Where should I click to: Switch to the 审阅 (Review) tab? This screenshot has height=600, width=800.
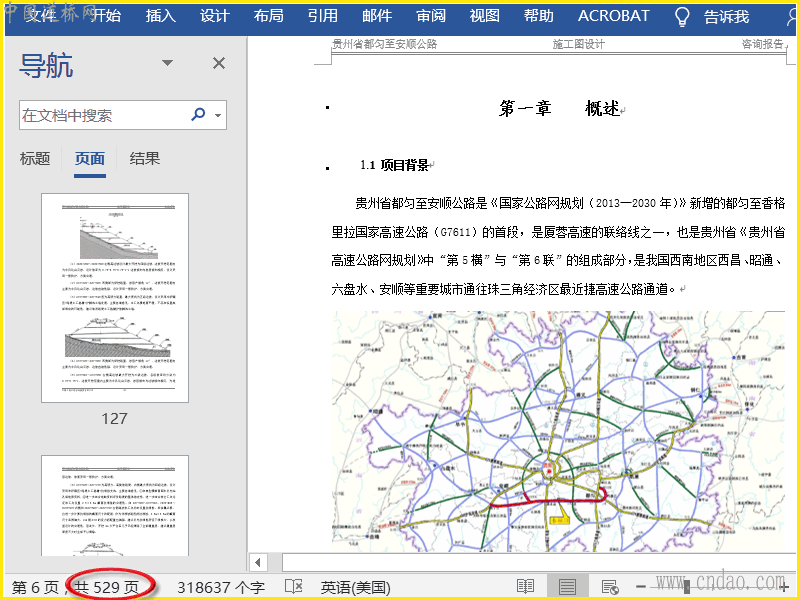tap(431, 16)
